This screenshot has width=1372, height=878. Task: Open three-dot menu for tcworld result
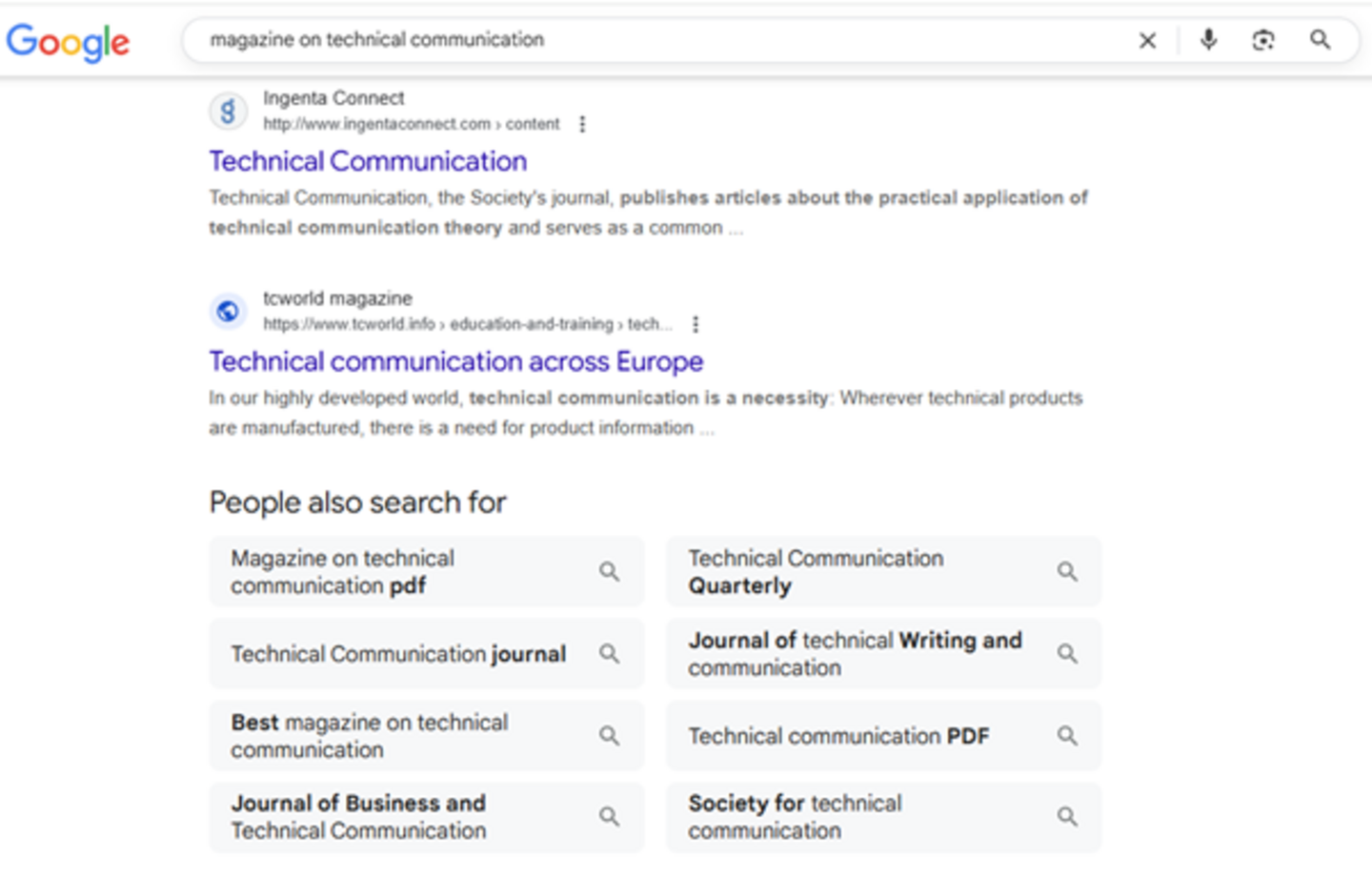(696, 324)
